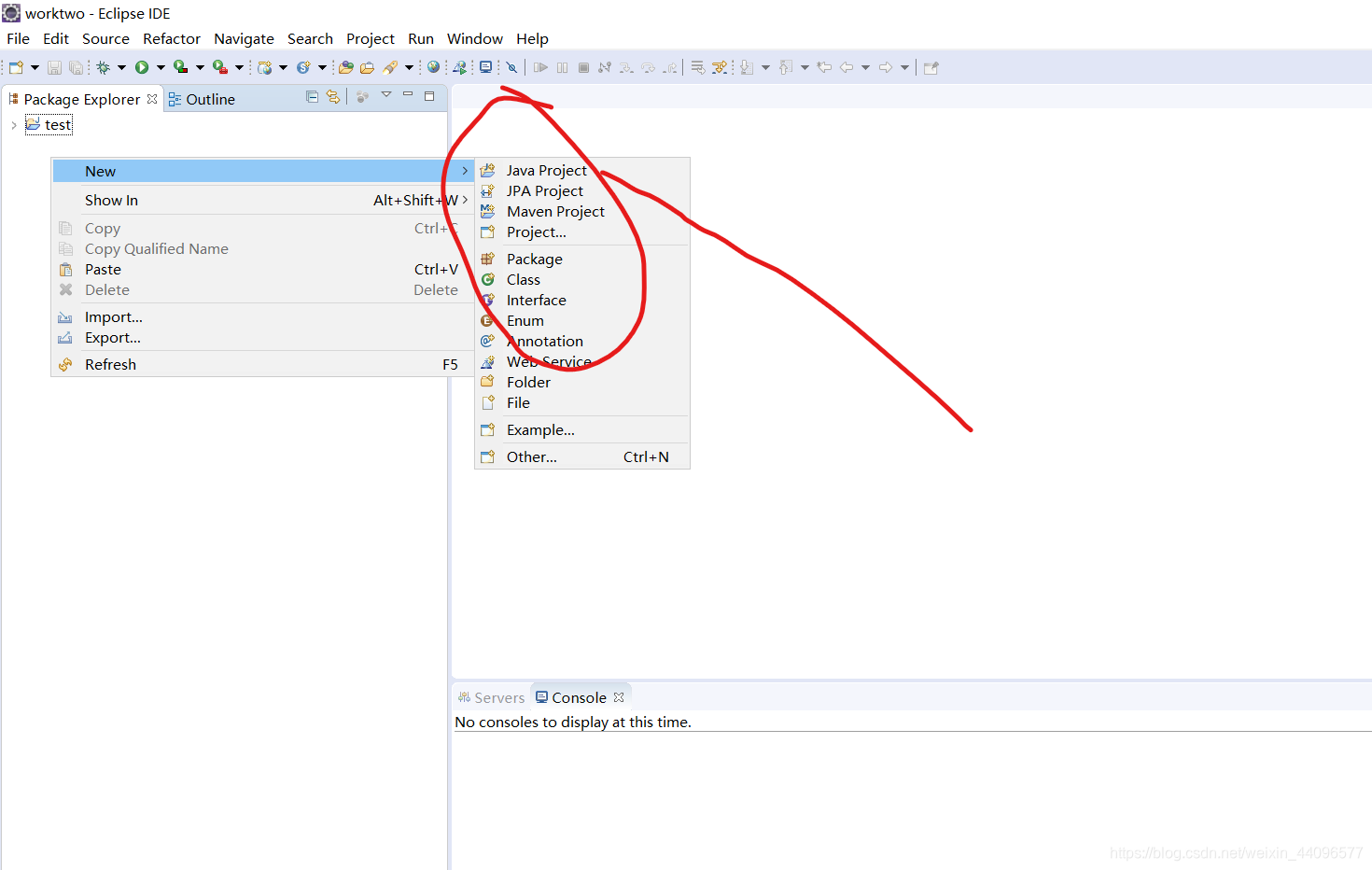The width and height of the screenshot is (1372, 870).
Task: Click the green Run button icon
Action: (142, 67)
